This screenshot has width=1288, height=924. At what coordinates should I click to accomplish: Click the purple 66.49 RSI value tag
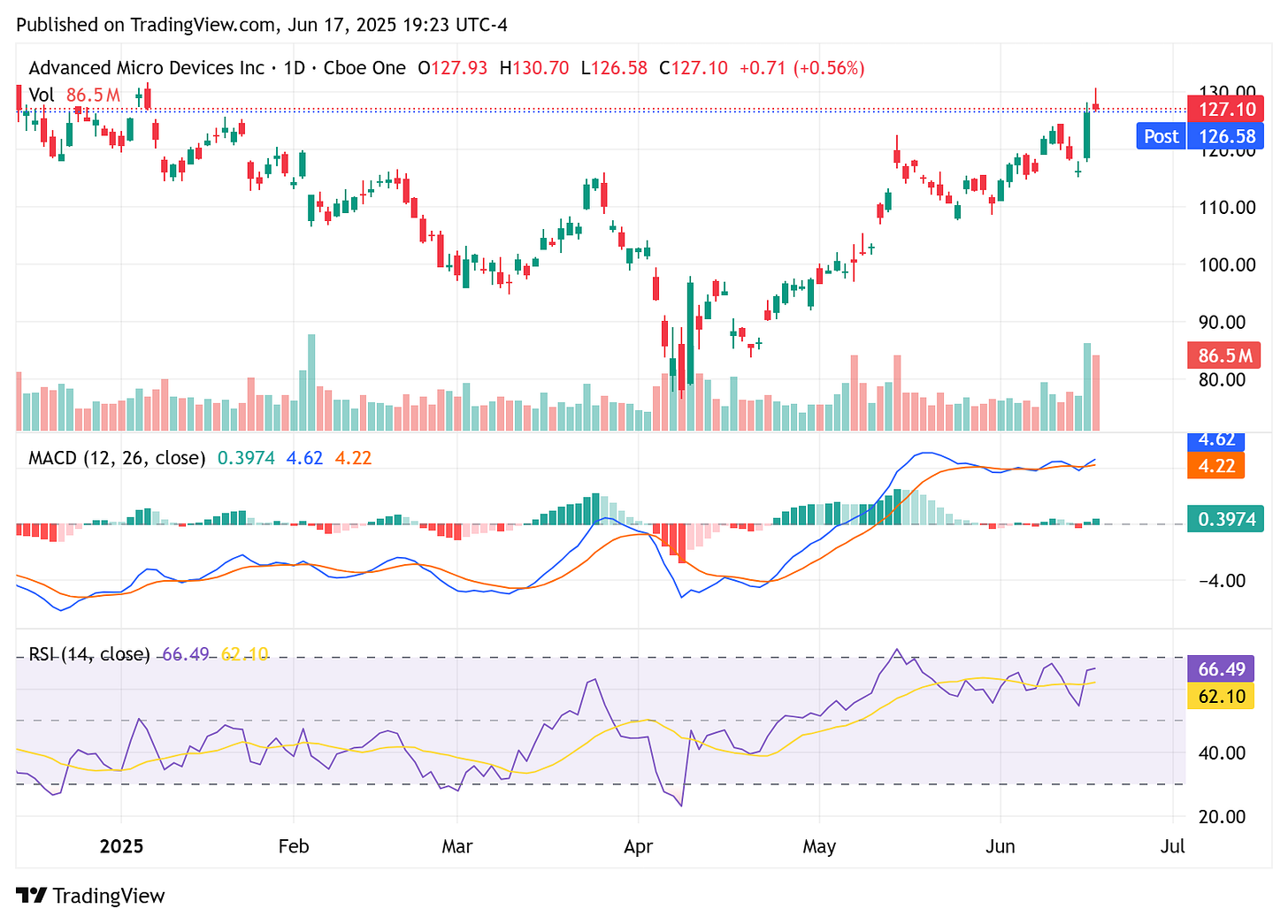[1222, 669]
